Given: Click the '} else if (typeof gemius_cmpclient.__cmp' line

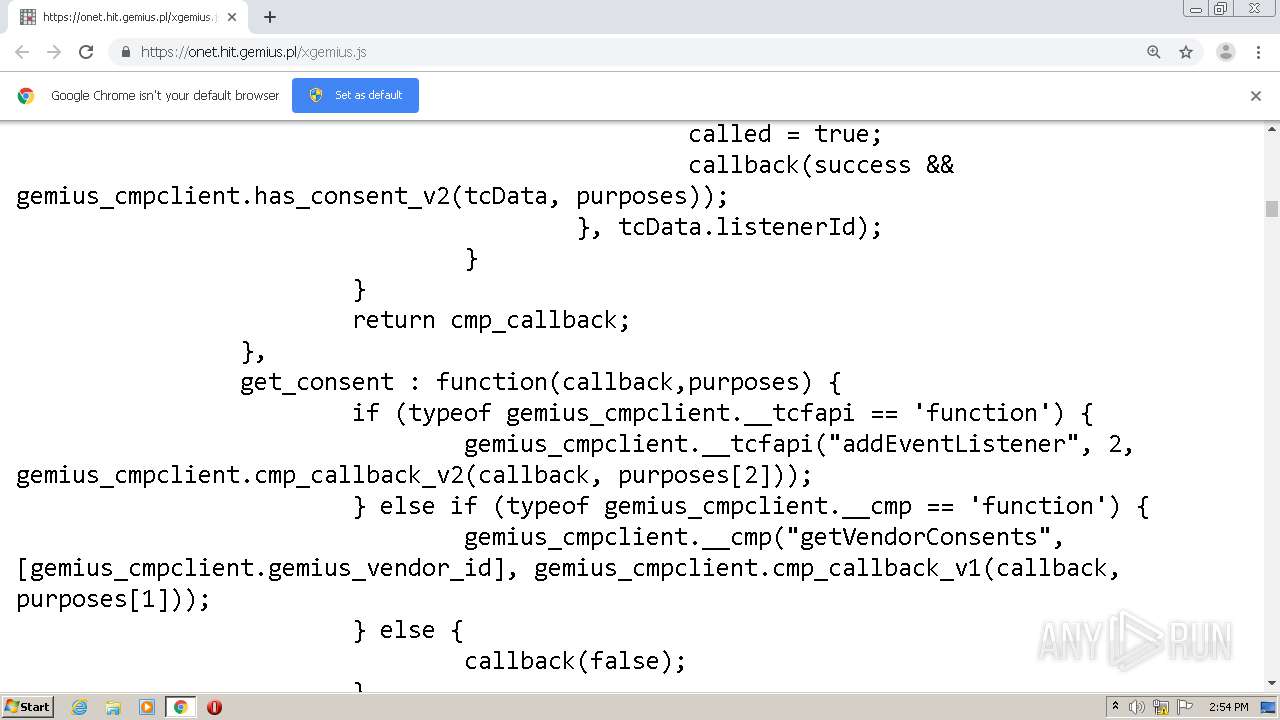Looking at the screenshot, I should (751, 506).
